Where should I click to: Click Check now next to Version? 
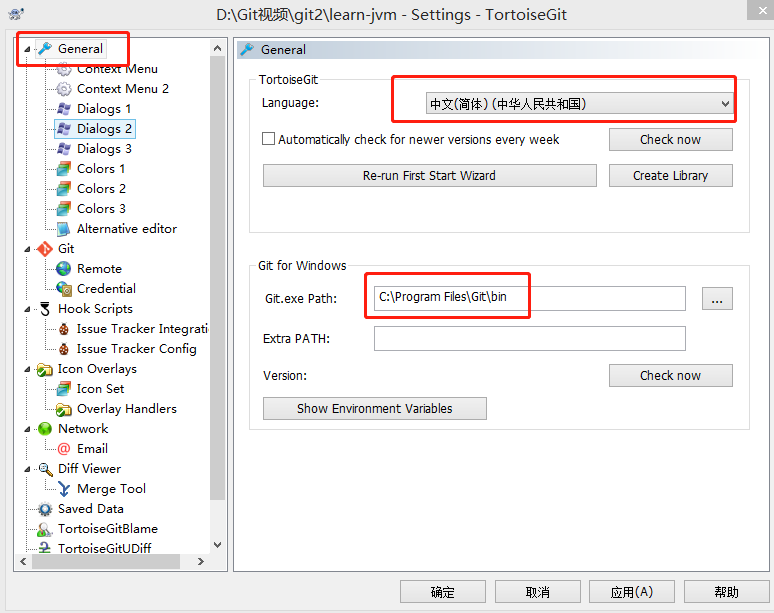[x=670, y=376]
